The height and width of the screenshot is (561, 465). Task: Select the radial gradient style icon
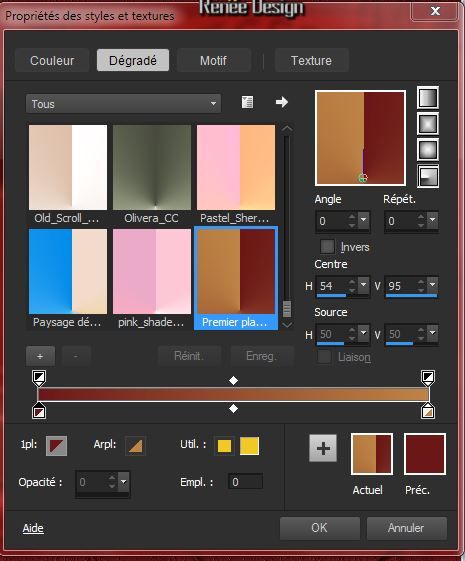pyautogui.click(x=428, y=176)
